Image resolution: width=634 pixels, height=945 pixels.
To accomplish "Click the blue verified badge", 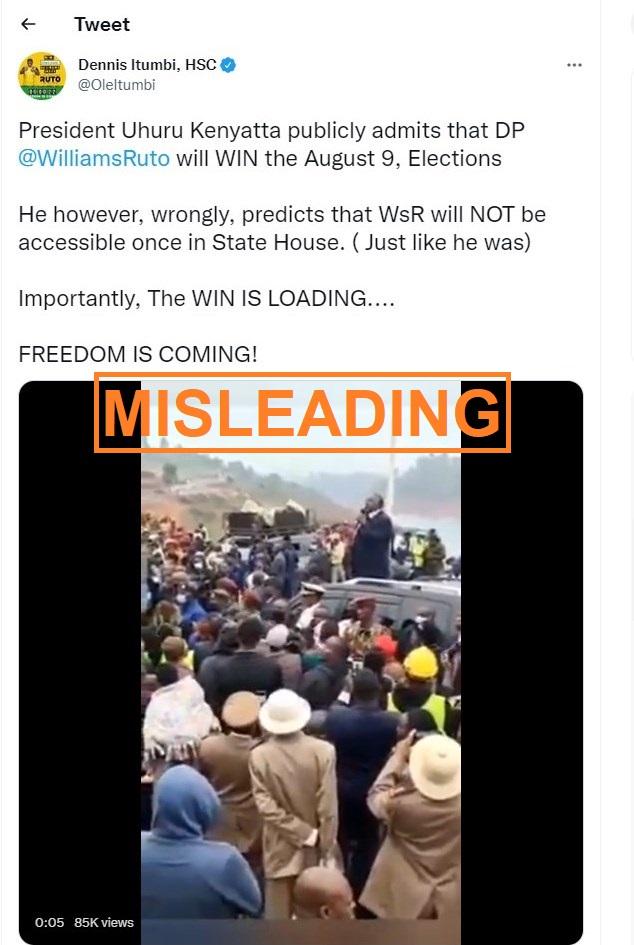I will click(x=228, y=65).
